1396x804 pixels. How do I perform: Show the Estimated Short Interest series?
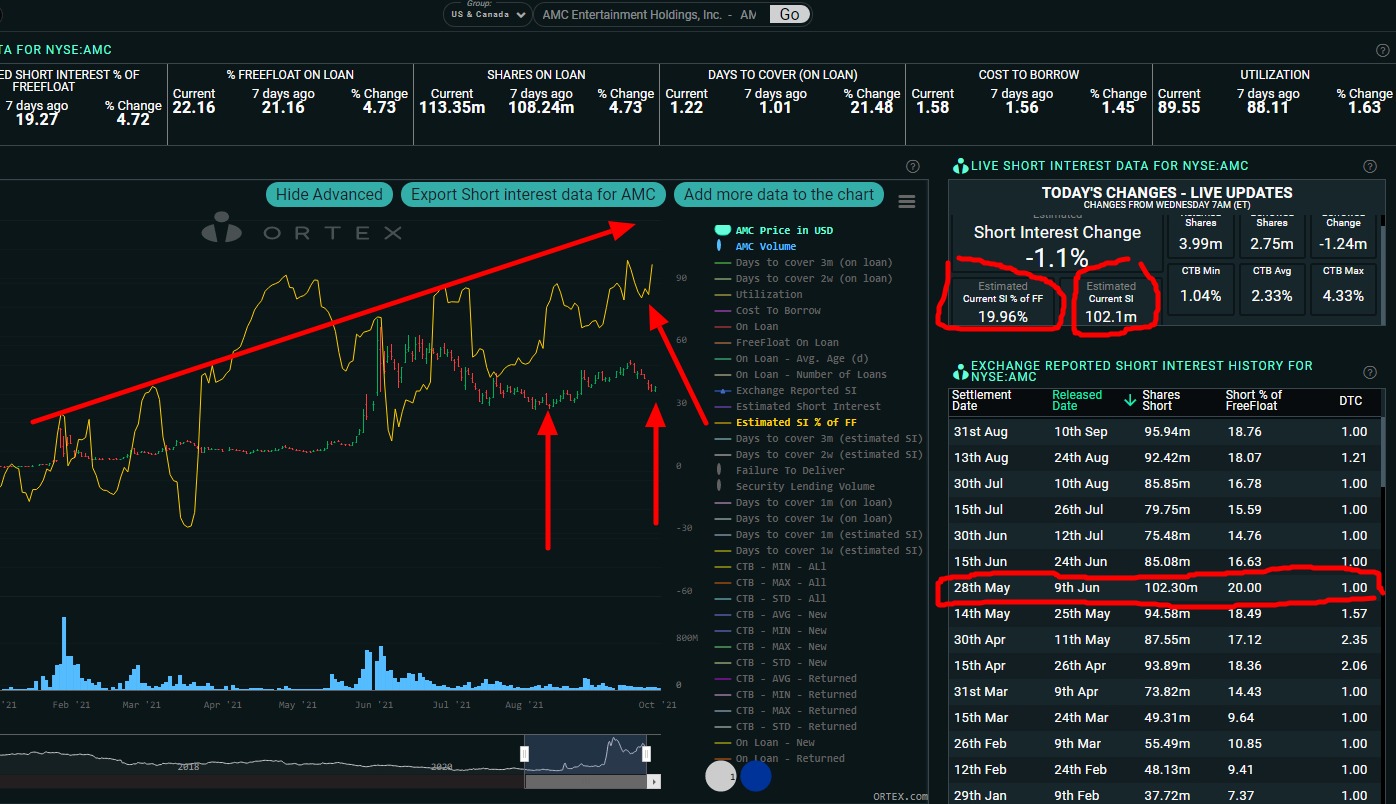[798, 406]
